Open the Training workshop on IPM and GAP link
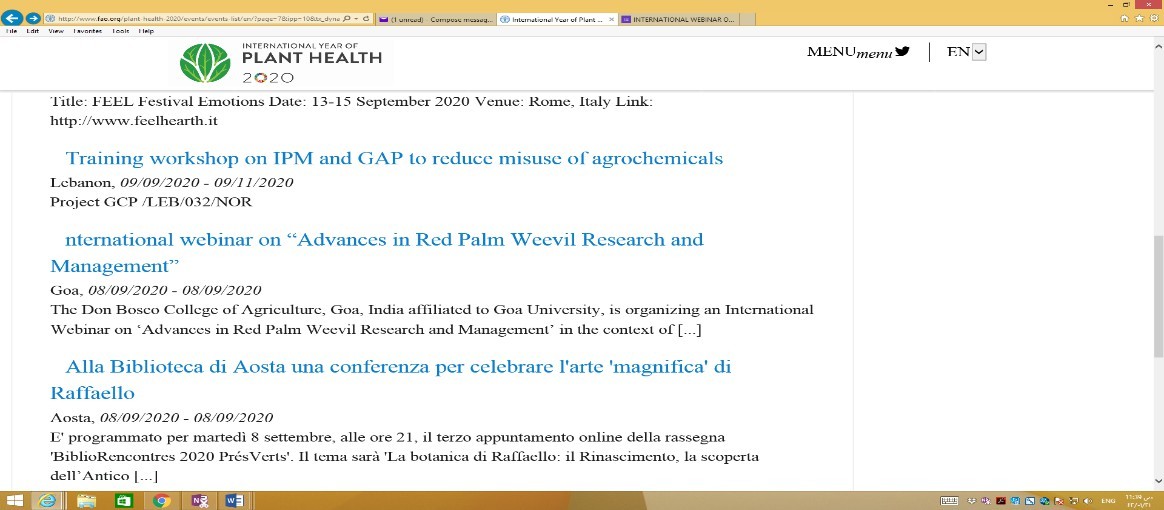Viewport: 1164px width, 510px height. (x=394, y=158)
